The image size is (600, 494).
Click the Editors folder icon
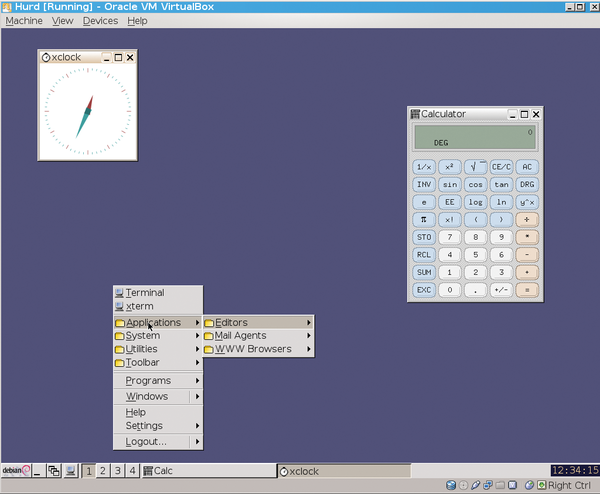pos(209,323)
